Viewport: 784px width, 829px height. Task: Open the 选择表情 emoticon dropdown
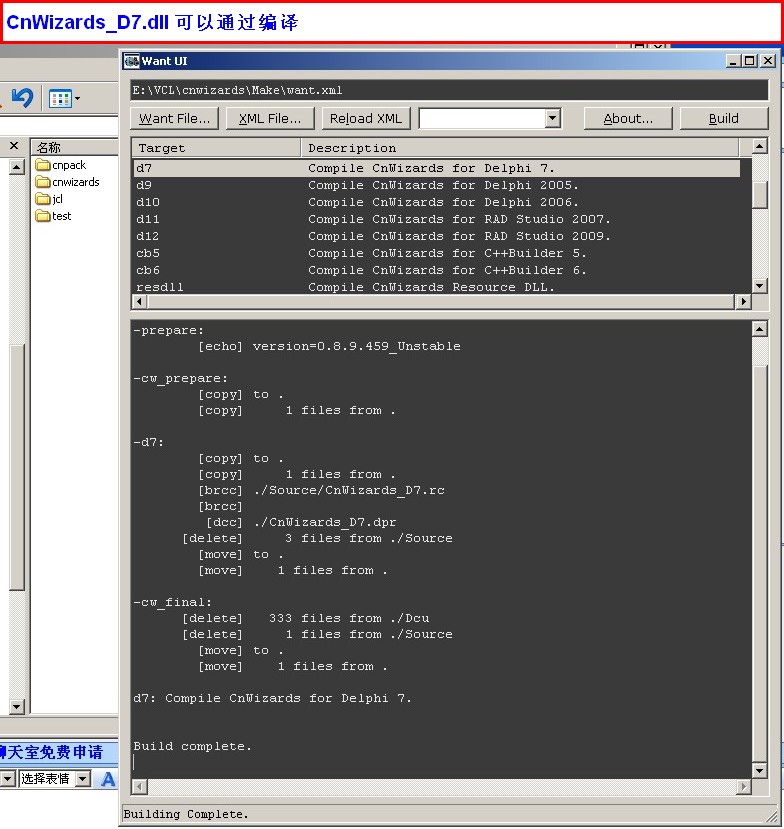tap(82, 779)
